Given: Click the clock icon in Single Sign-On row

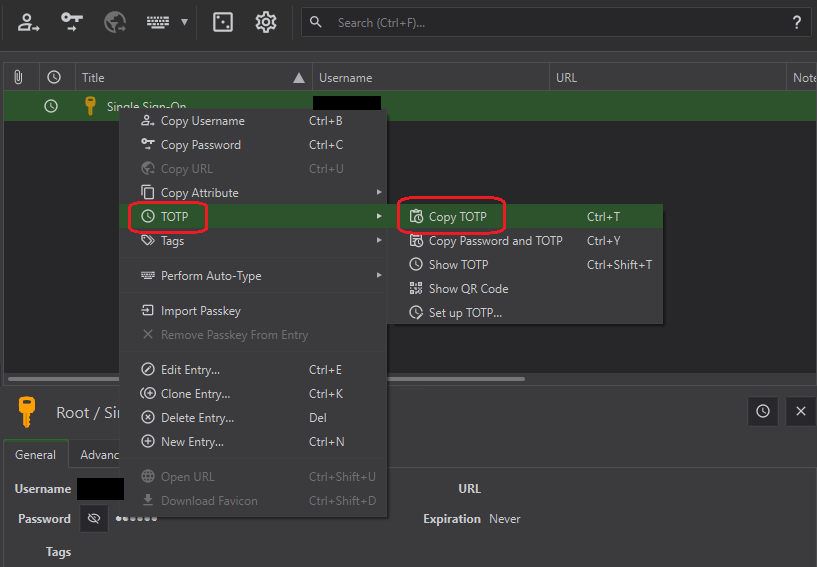Looking at the screenshot, I should (51, 106).
